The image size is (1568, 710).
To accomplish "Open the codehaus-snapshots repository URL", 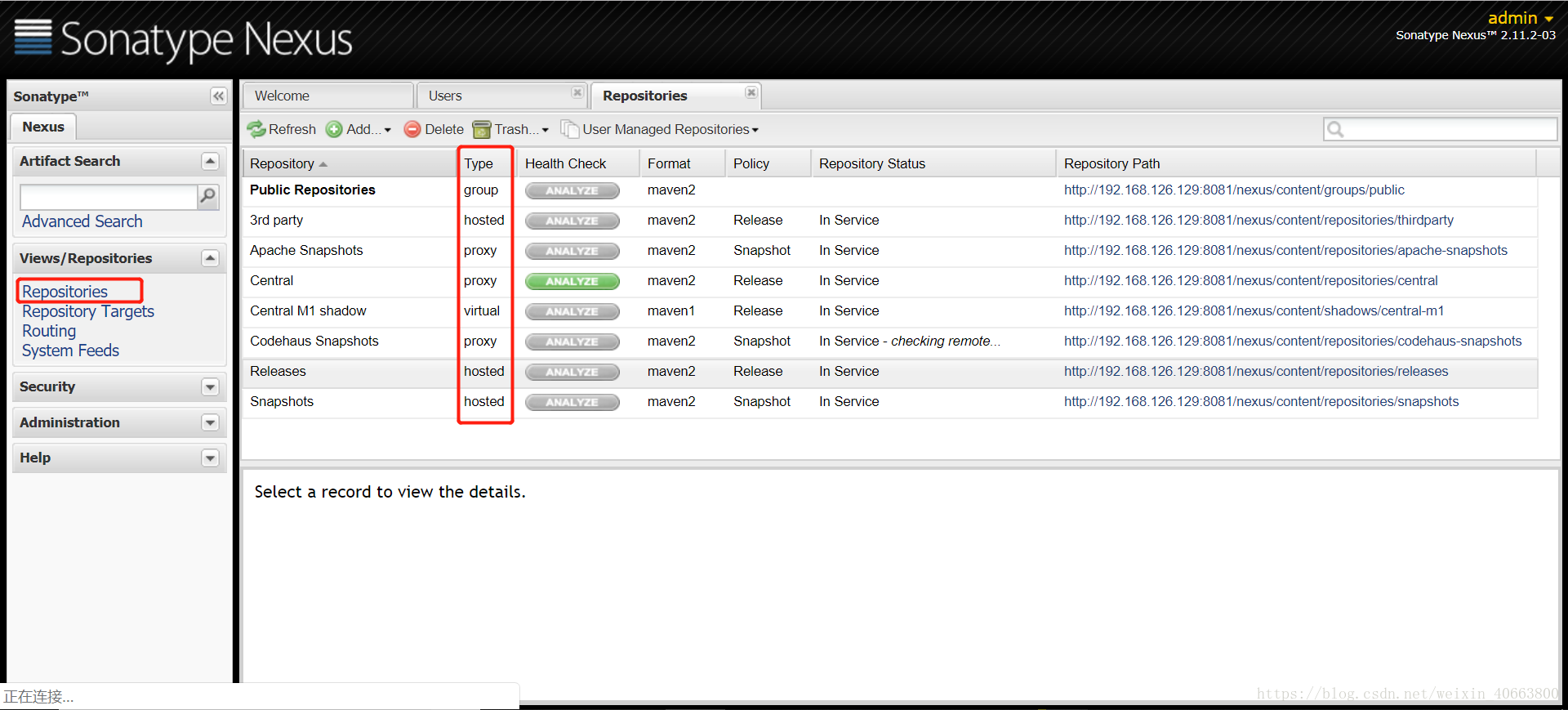I will click(1293, 342).
